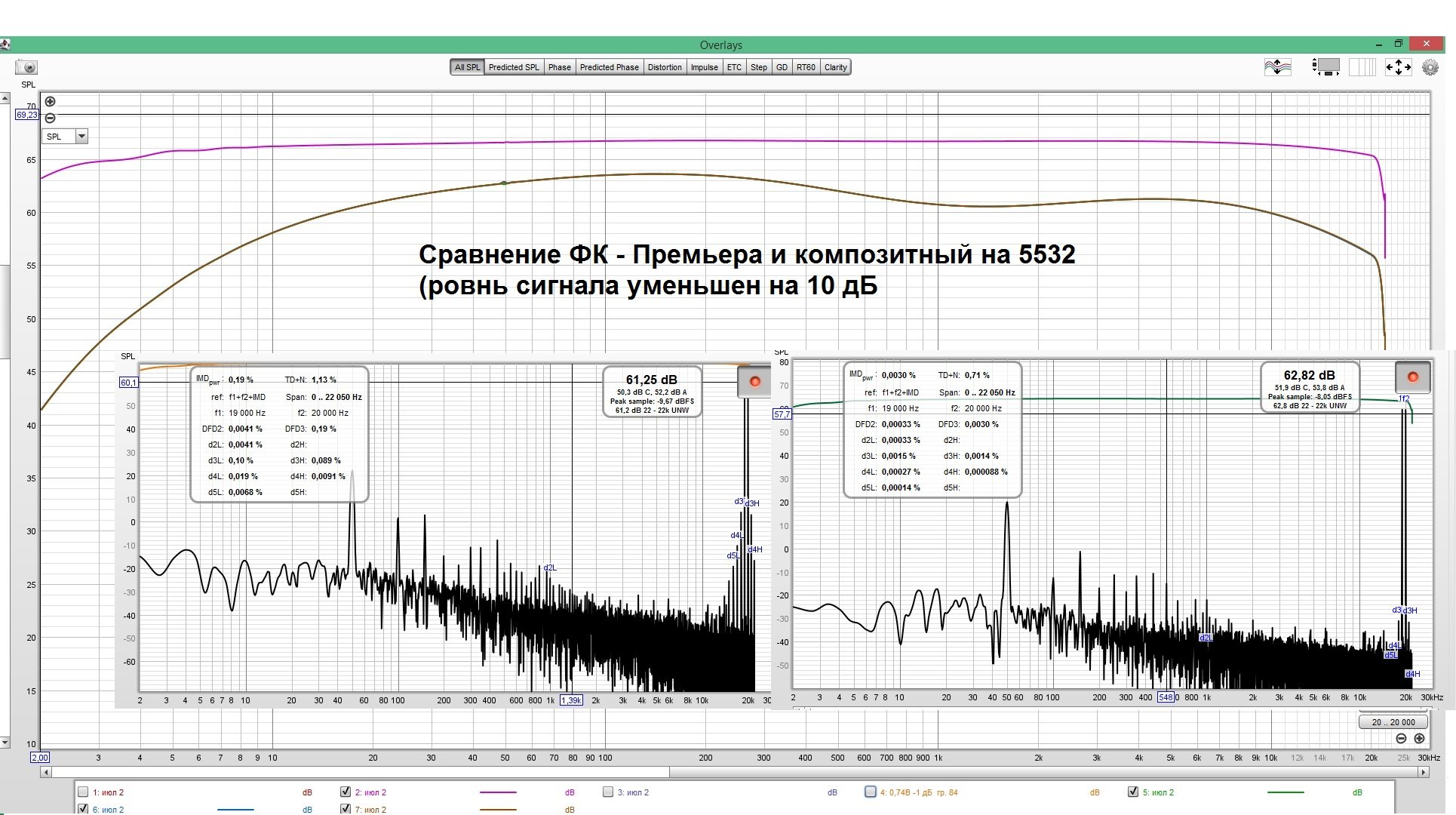
Task: Click the TD+N: 0,71 % value
Action: pos(977,375)
